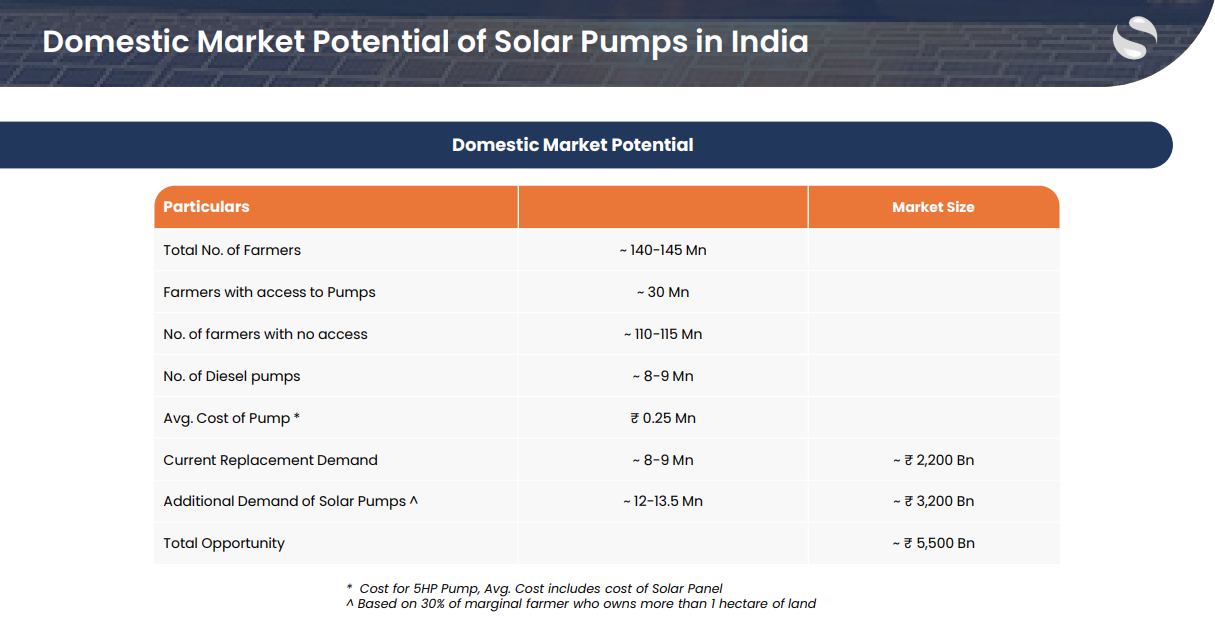Click the 'Total Opportunity' row label
This screenshot has height=621, width=1215.
(x=224, y=543)
